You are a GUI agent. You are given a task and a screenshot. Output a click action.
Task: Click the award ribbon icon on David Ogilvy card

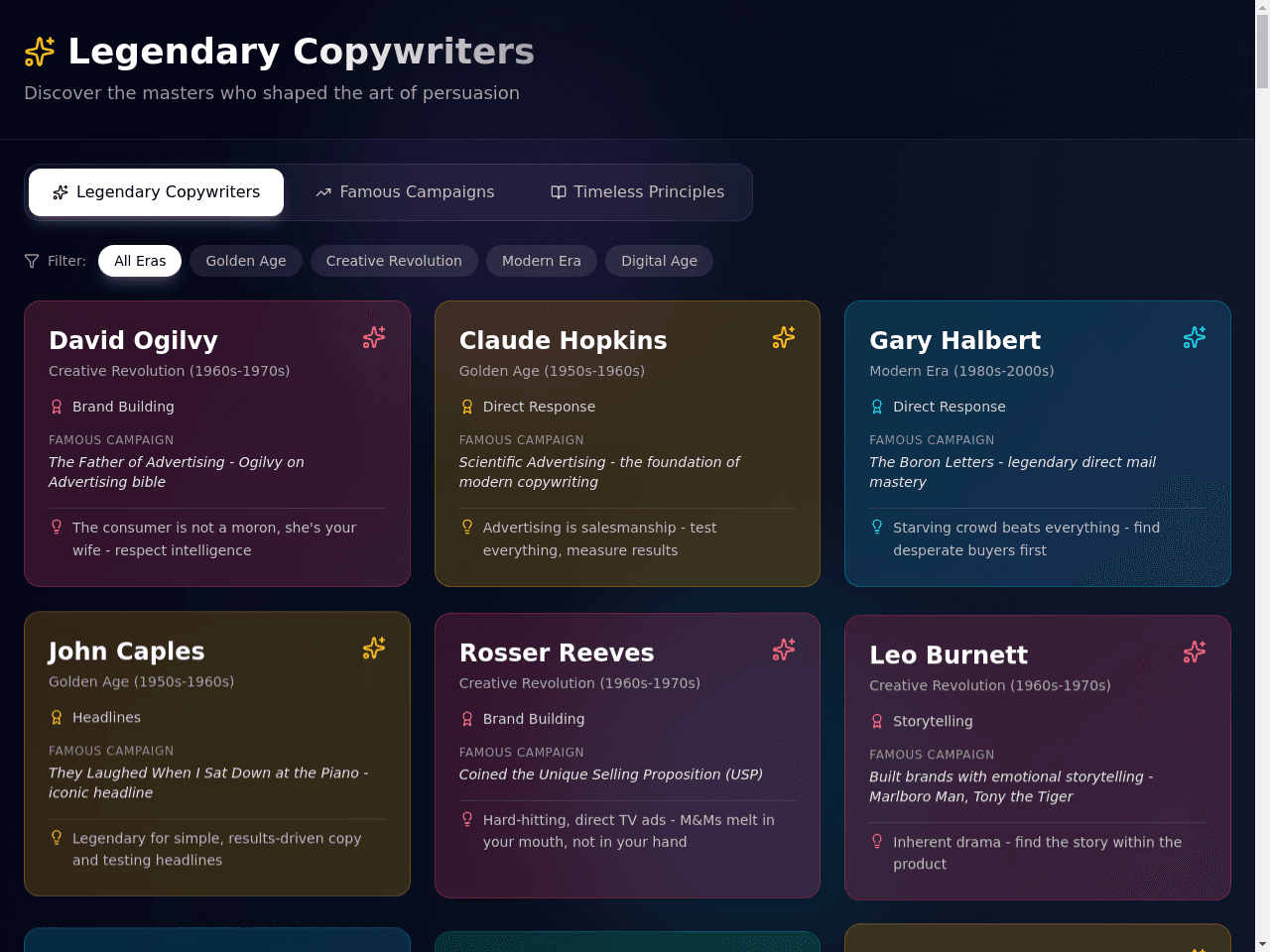[x=57, y=407]
